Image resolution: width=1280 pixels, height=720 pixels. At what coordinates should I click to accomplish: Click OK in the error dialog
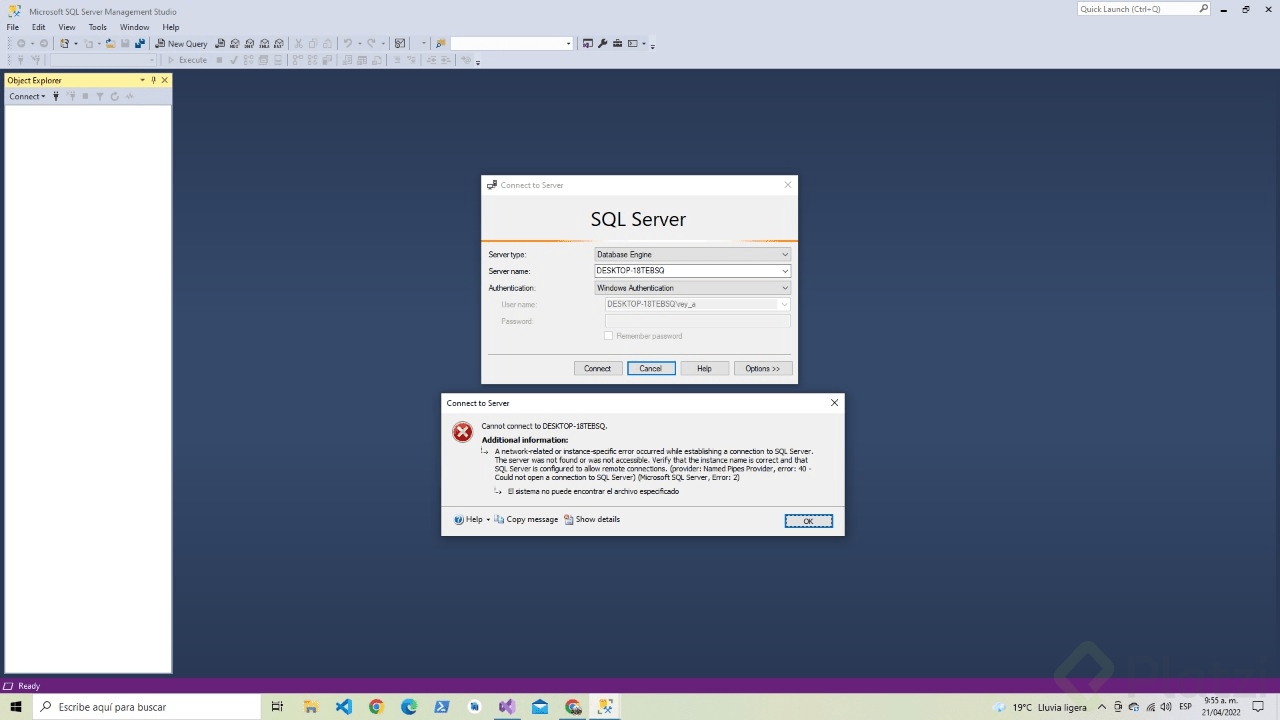click(808, 521)
